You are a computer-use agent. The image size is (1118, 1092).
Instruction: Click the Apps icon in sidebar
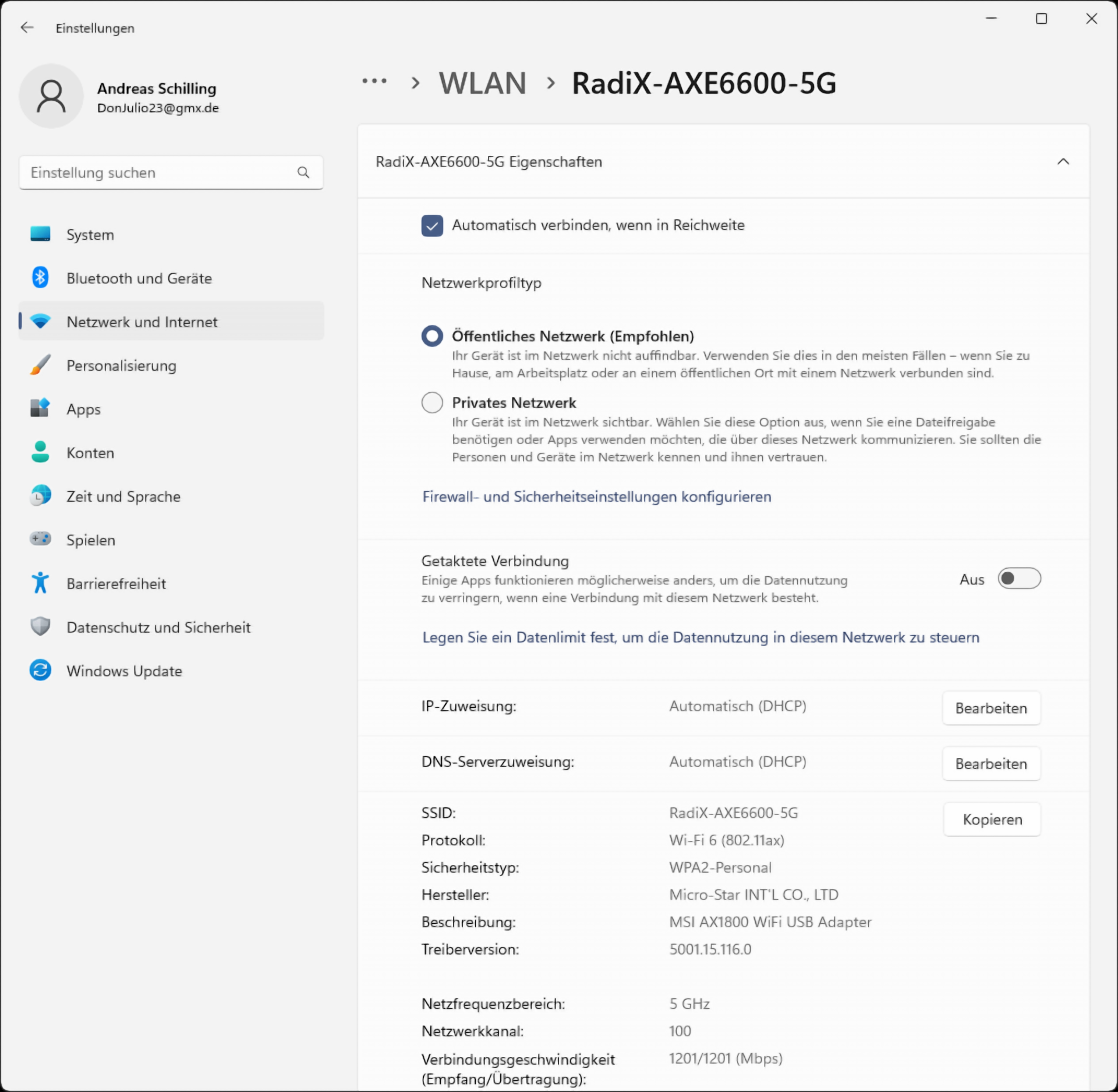tap(40, 408)
